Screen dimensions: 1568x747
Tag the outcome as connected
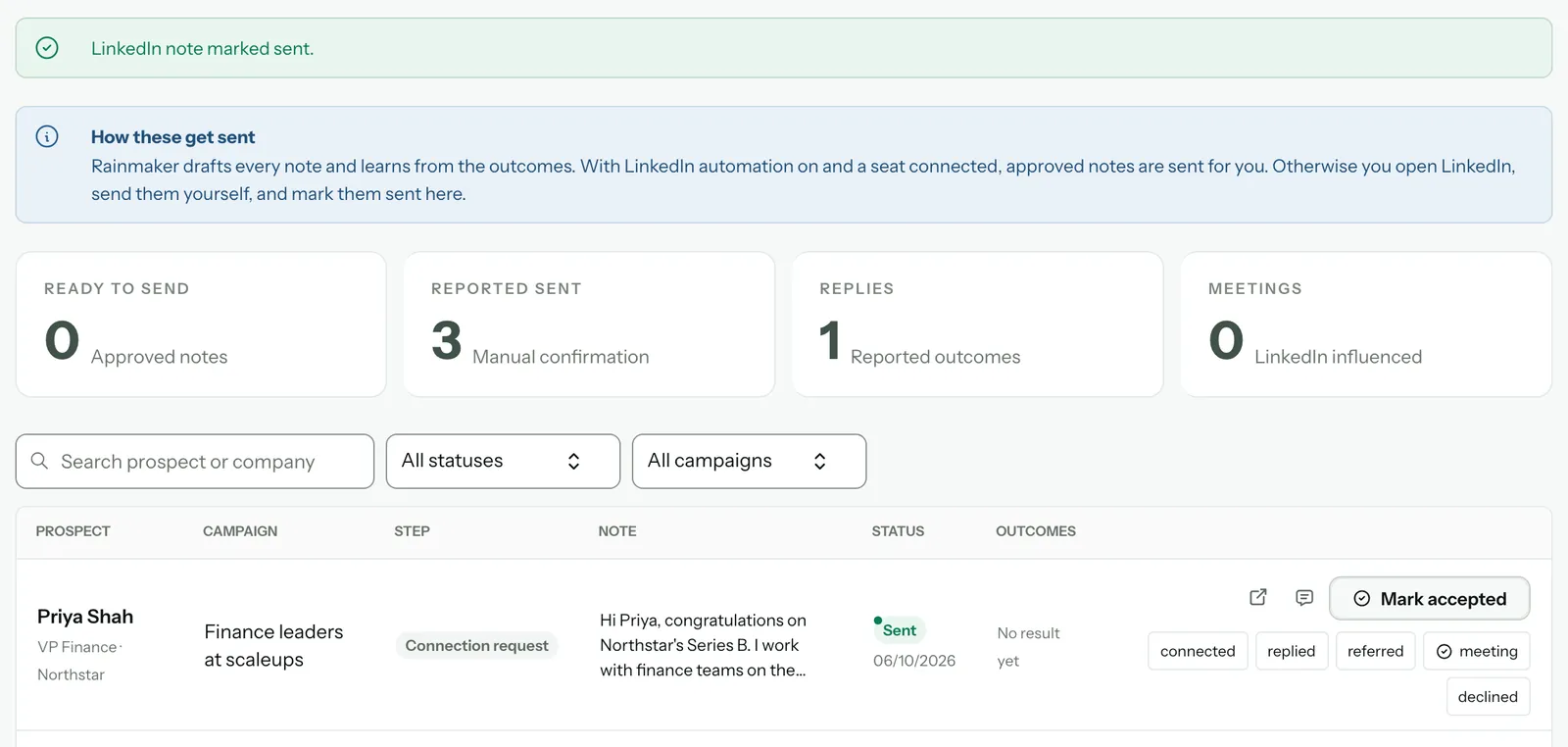pyautogui.click(x=1198, y=651)
